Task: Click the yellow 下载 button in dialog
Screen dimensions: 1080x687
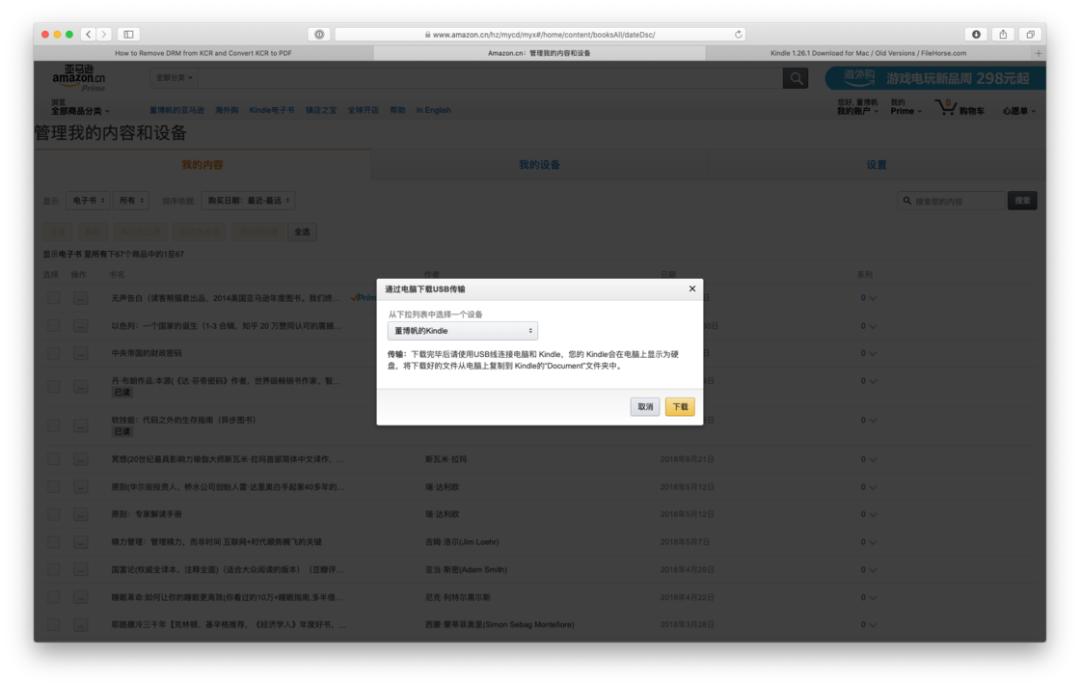Action: coord(680,407)
